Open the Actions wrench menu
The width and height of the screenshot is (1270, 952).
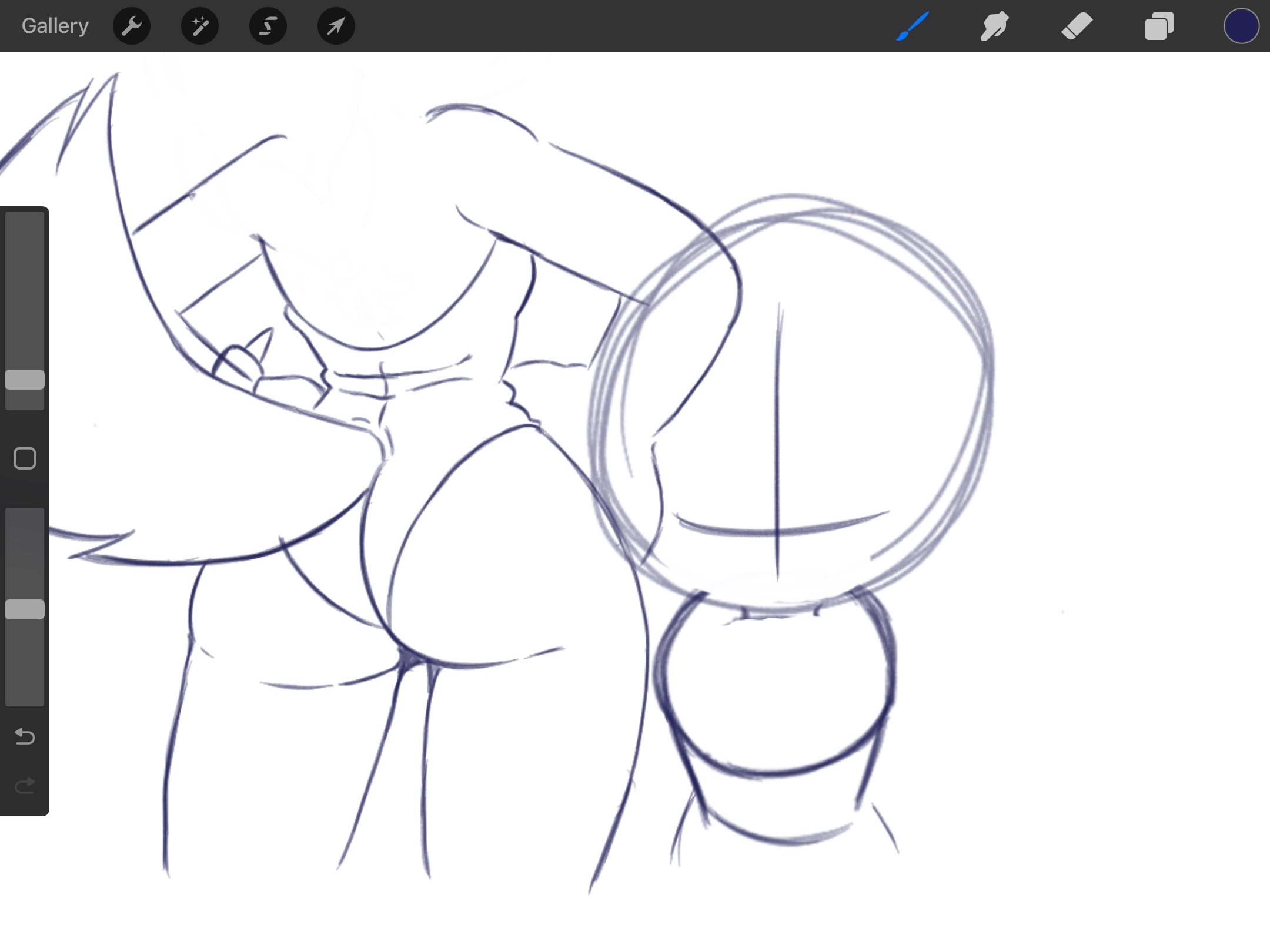tap(132, 26)
